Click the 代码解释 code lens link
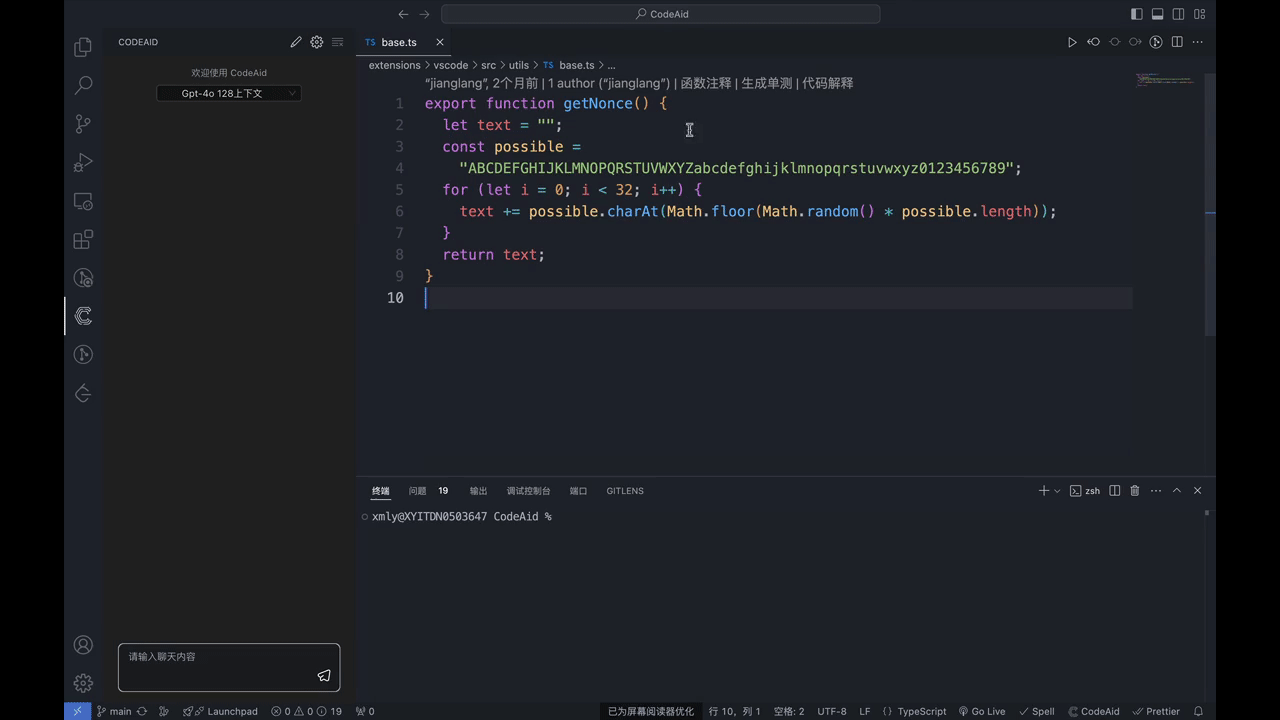The image size is (1280, 720). (x=828, y=83)
